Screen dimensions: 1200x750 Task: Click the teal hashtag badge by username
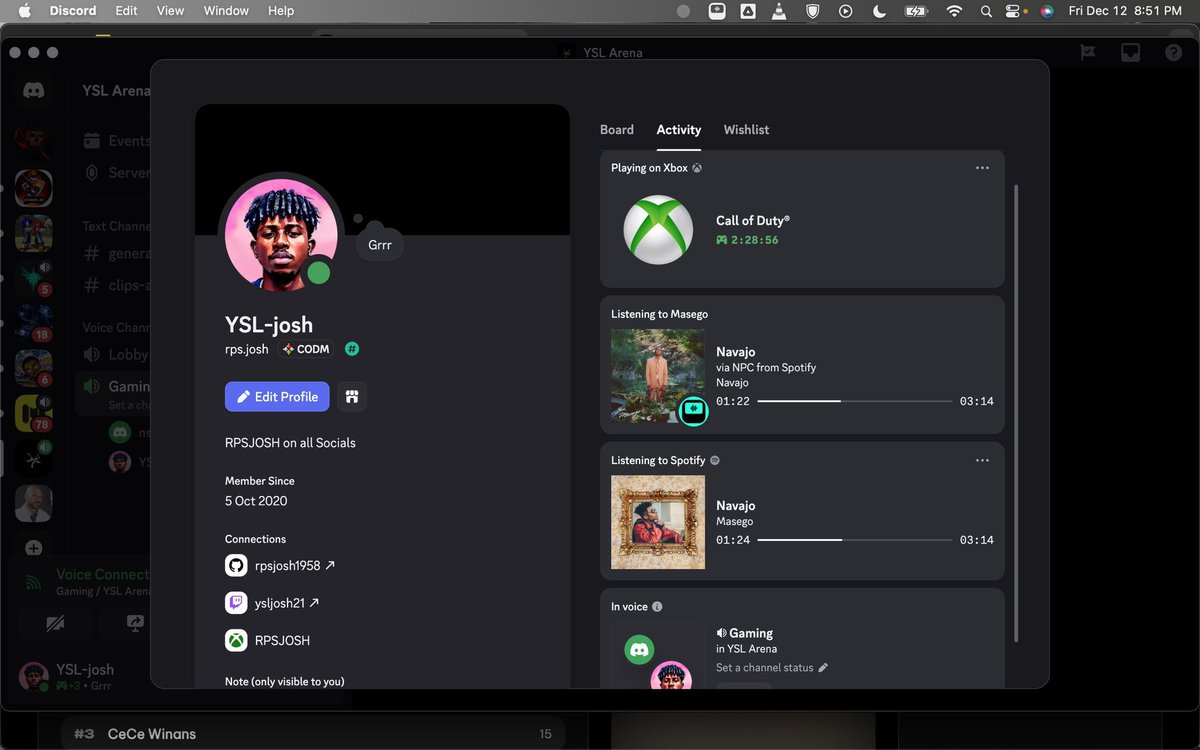tap(352, 349)
